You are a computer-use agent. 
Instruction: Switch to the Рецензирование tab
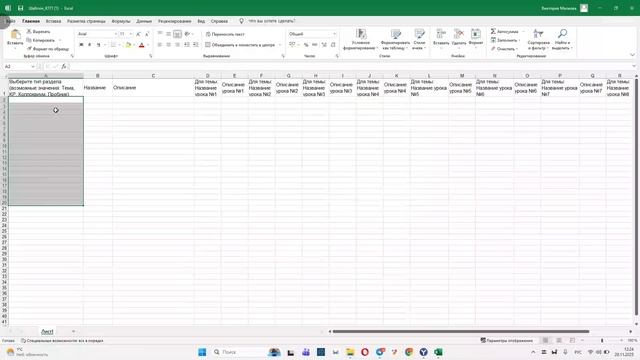(175, 21)
